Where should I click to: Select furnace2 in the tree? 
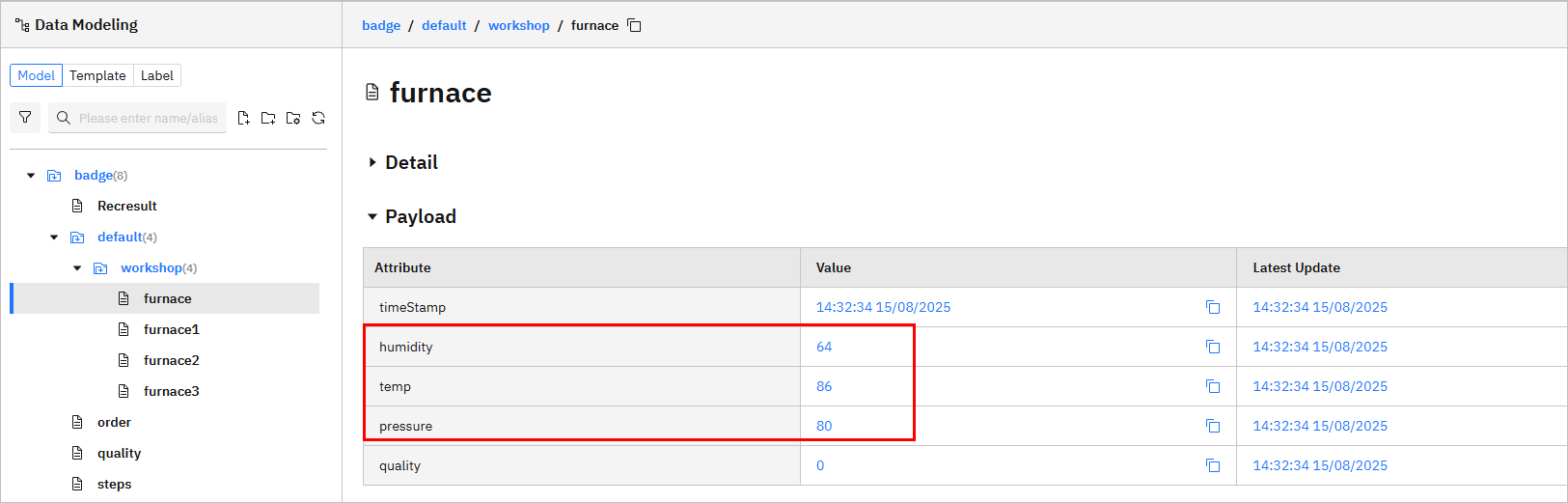(171, 360)
